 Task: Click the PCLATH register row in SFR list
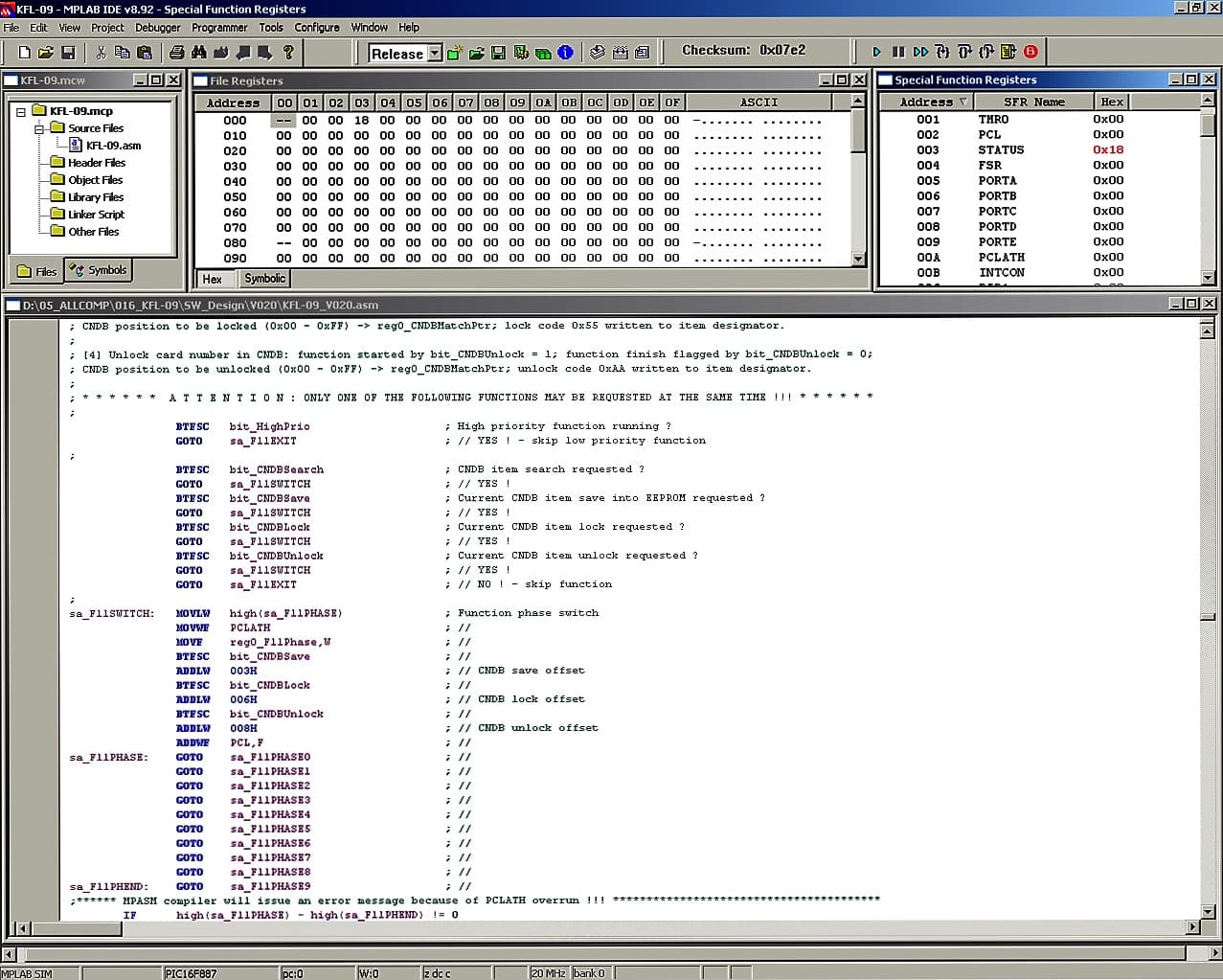(x=1039, y=258)
